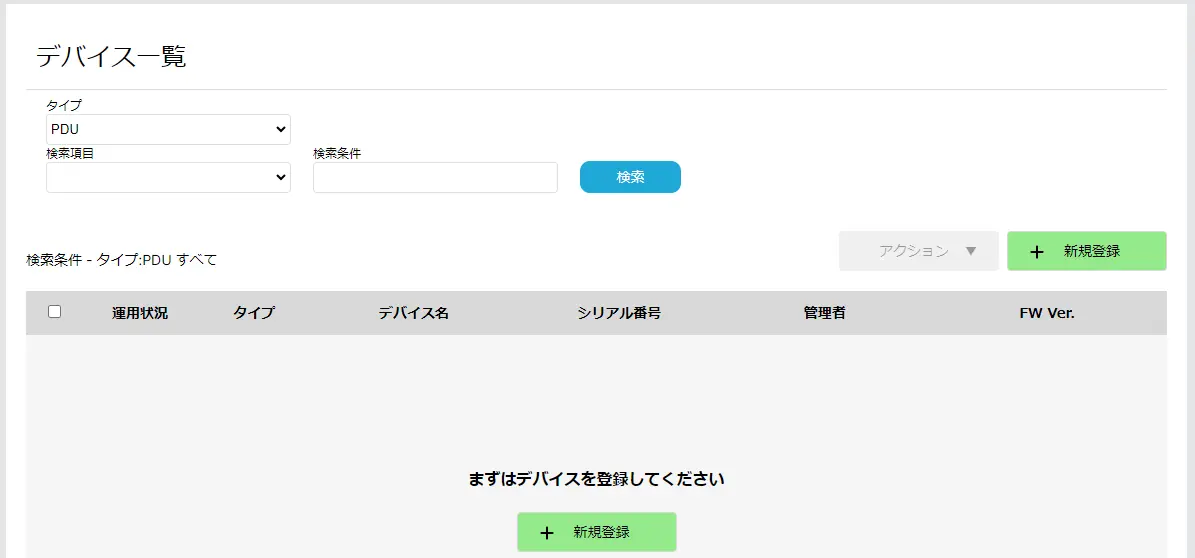Click the 検索条件 - タイプ:PDU すべて summary text

122,260
